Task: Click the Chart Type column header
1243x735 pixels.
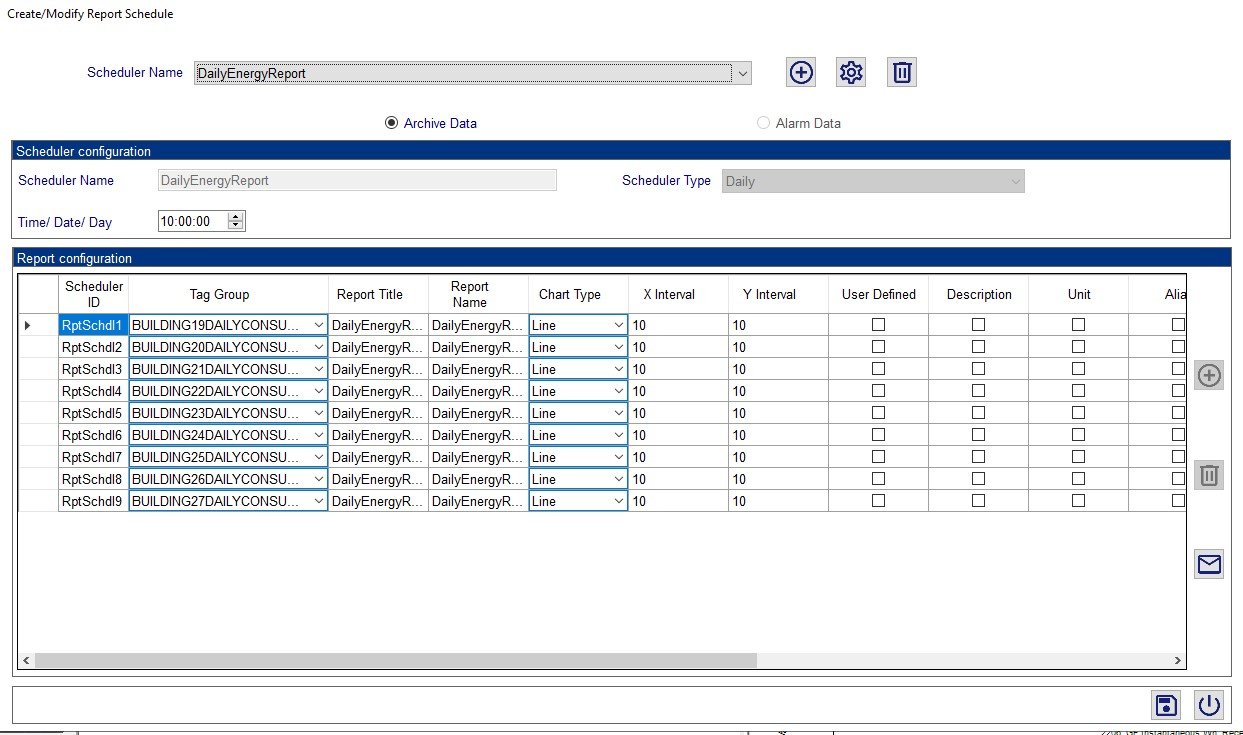Action: point(569,294)
